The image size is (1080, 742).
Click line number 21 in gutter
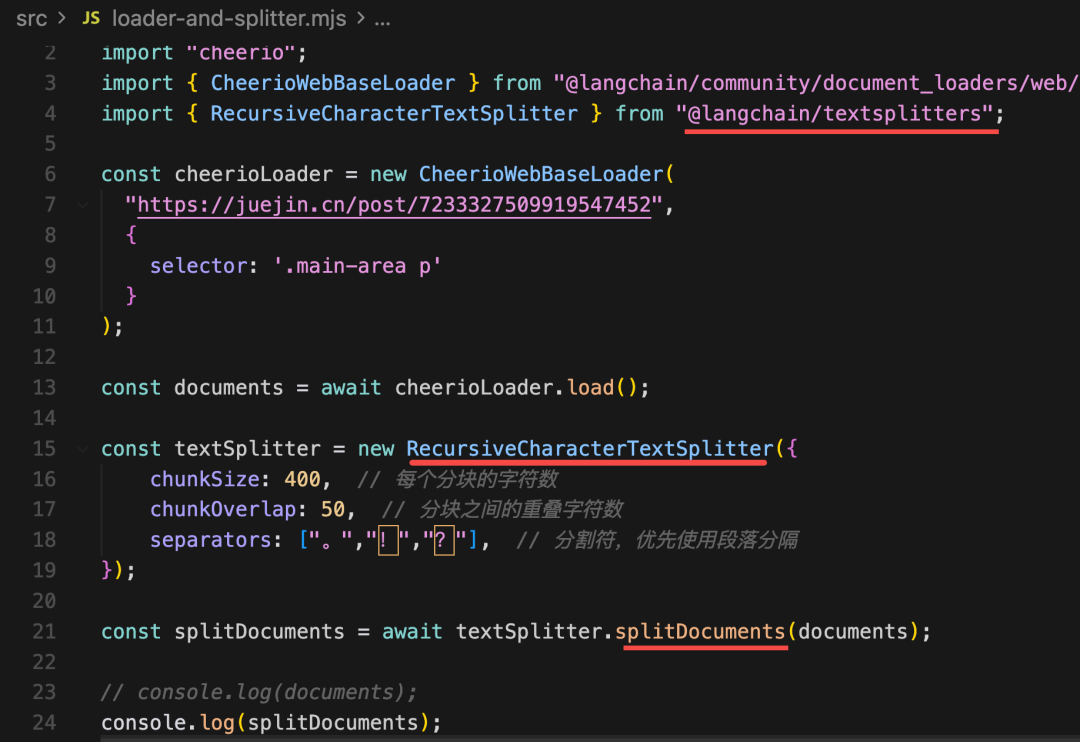44,631
